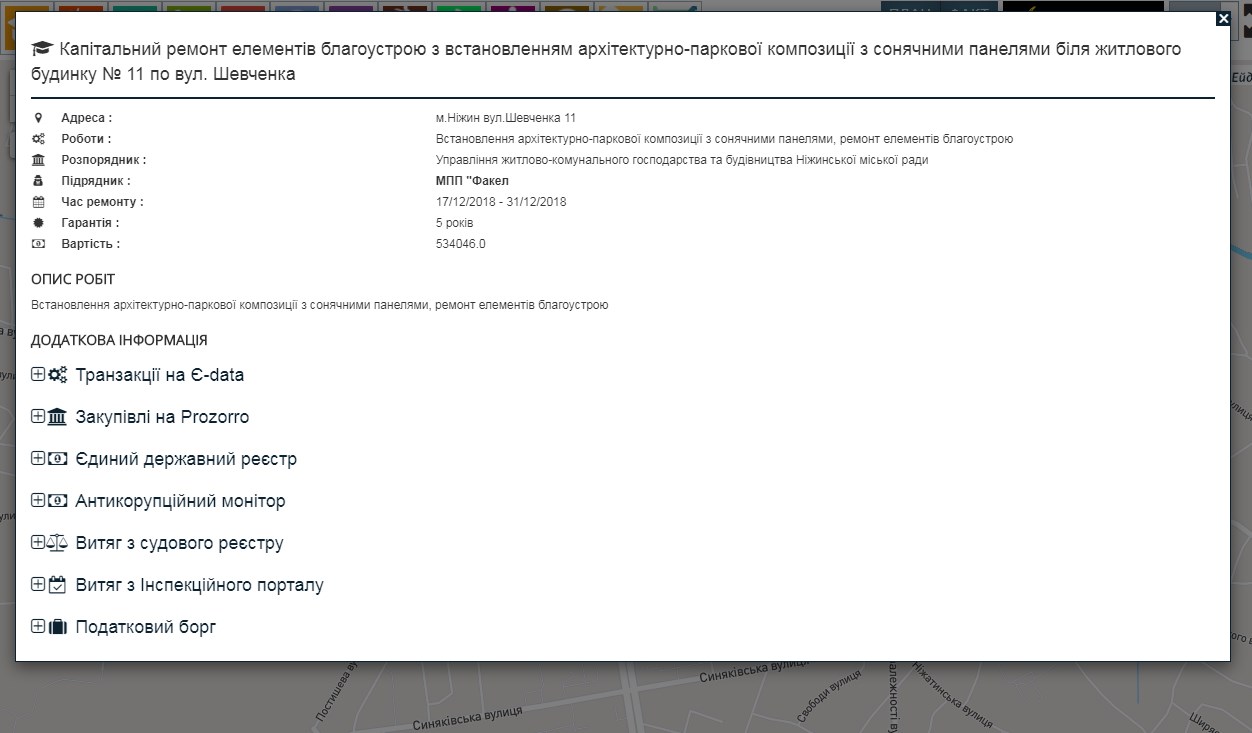The image size is (1252, 733).
Task: Click the Адреса : label
Action: point(86,118)
